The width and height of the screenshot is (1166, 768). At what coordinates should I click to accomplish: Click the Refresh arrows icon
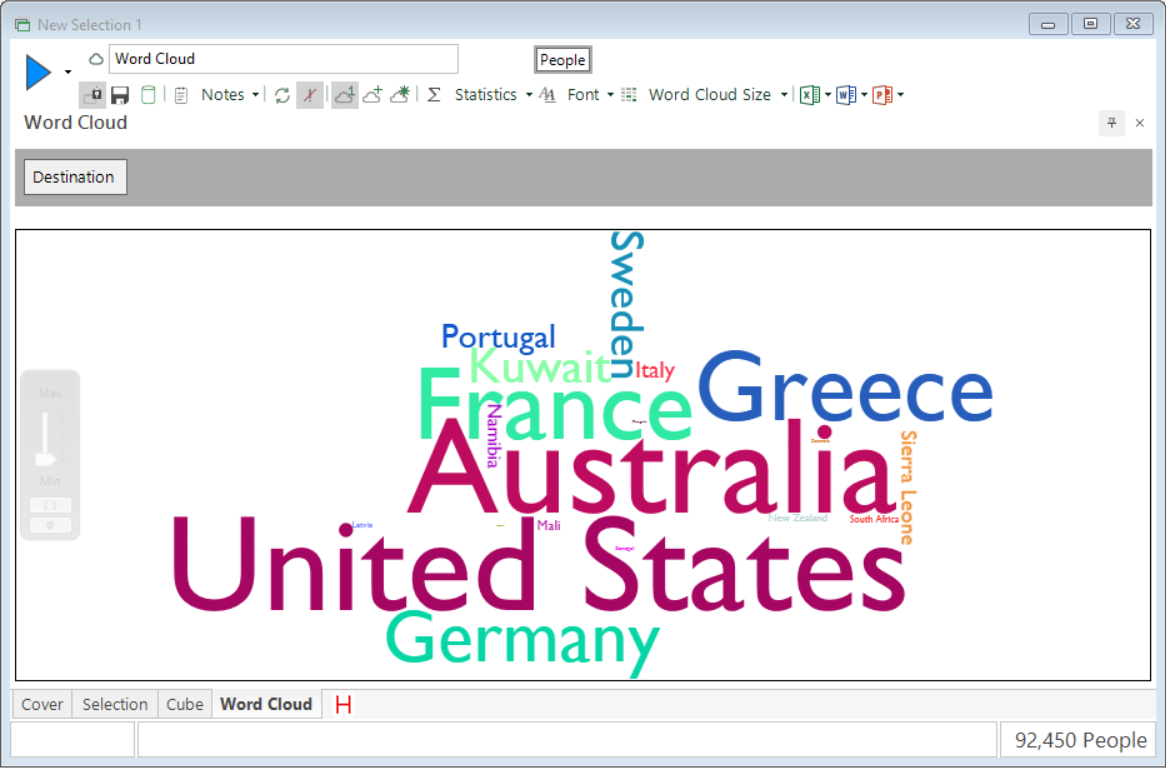[282, 95]
